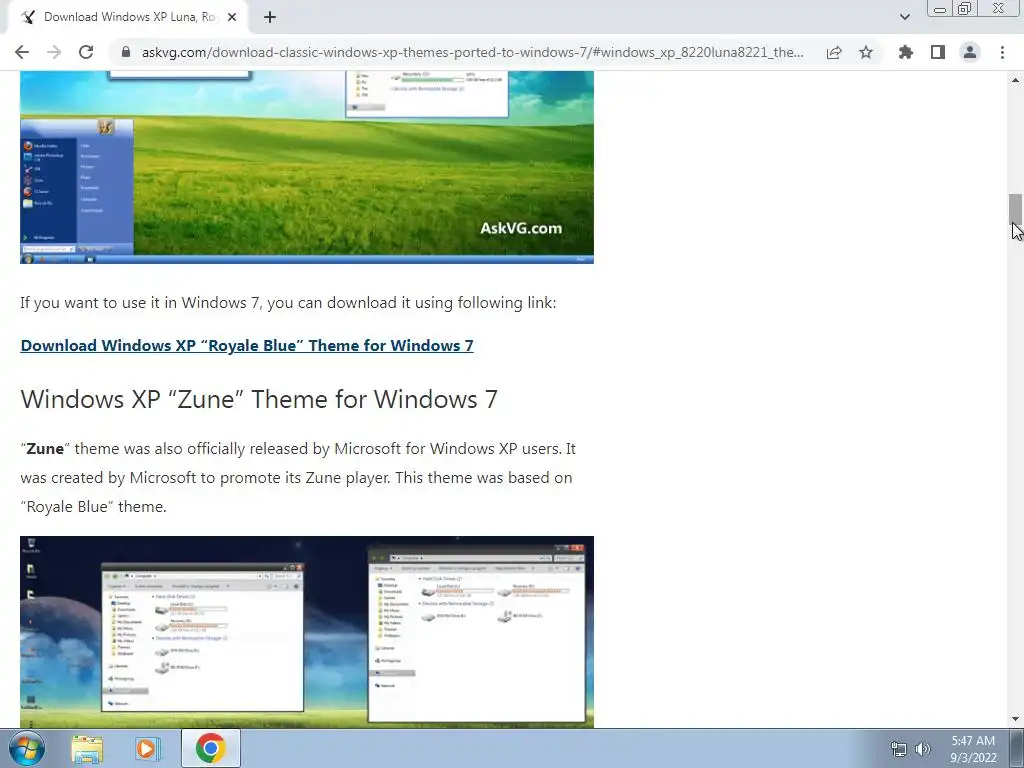Launch Windows Media Player from taskbar
The width and height of the screenshot is (1024, 768).
pyautogui.click(x=148, y=749)
